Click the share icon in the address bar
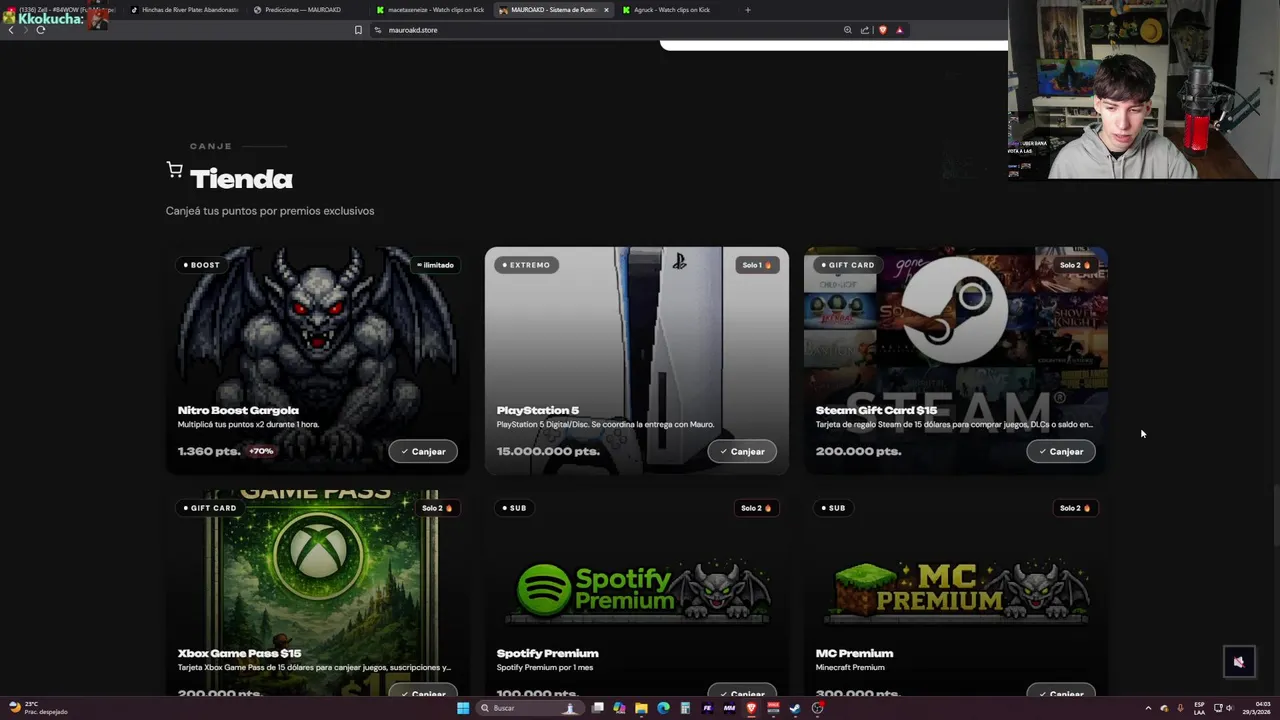This screenshot has width=1280, height=720. pyautogui.click(x=865, y=30)
